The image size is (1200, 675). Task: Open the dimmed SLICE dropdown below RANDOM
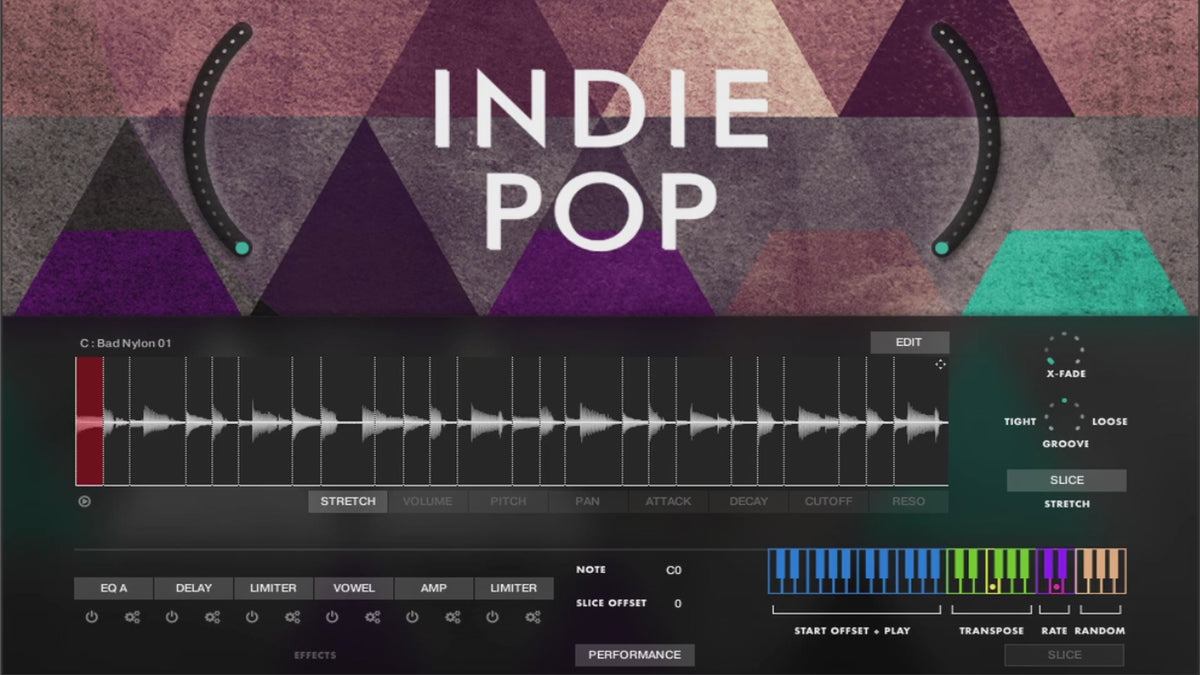pyautogui.click(x=1064, y=655)
